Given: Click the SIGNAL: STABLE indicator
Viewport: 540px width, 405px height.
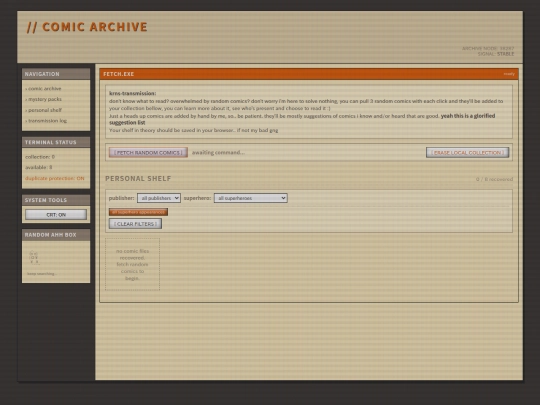Looking at the screenshot, I should tap(496, 54).
